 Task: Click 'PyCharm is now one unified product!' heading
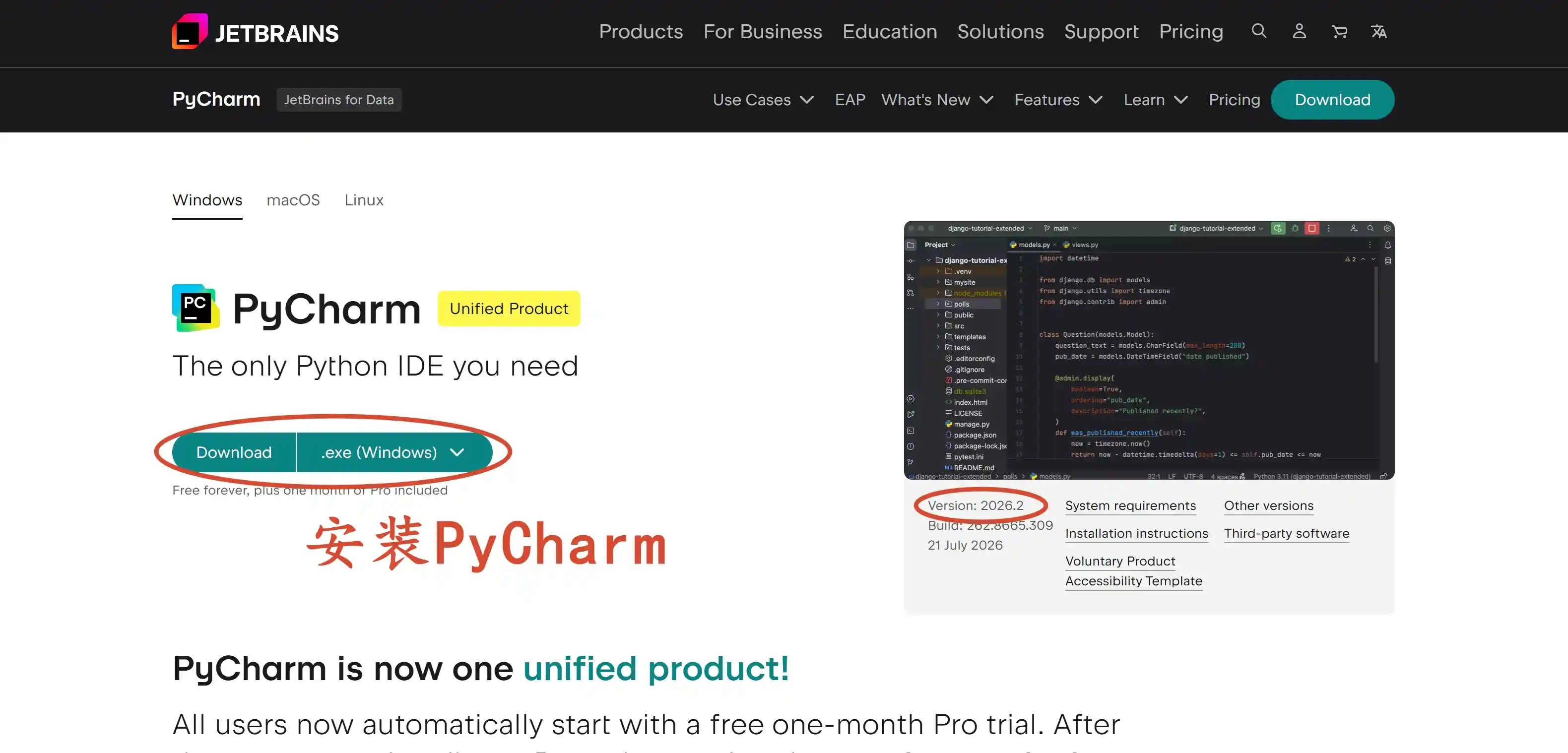point(481,668)
